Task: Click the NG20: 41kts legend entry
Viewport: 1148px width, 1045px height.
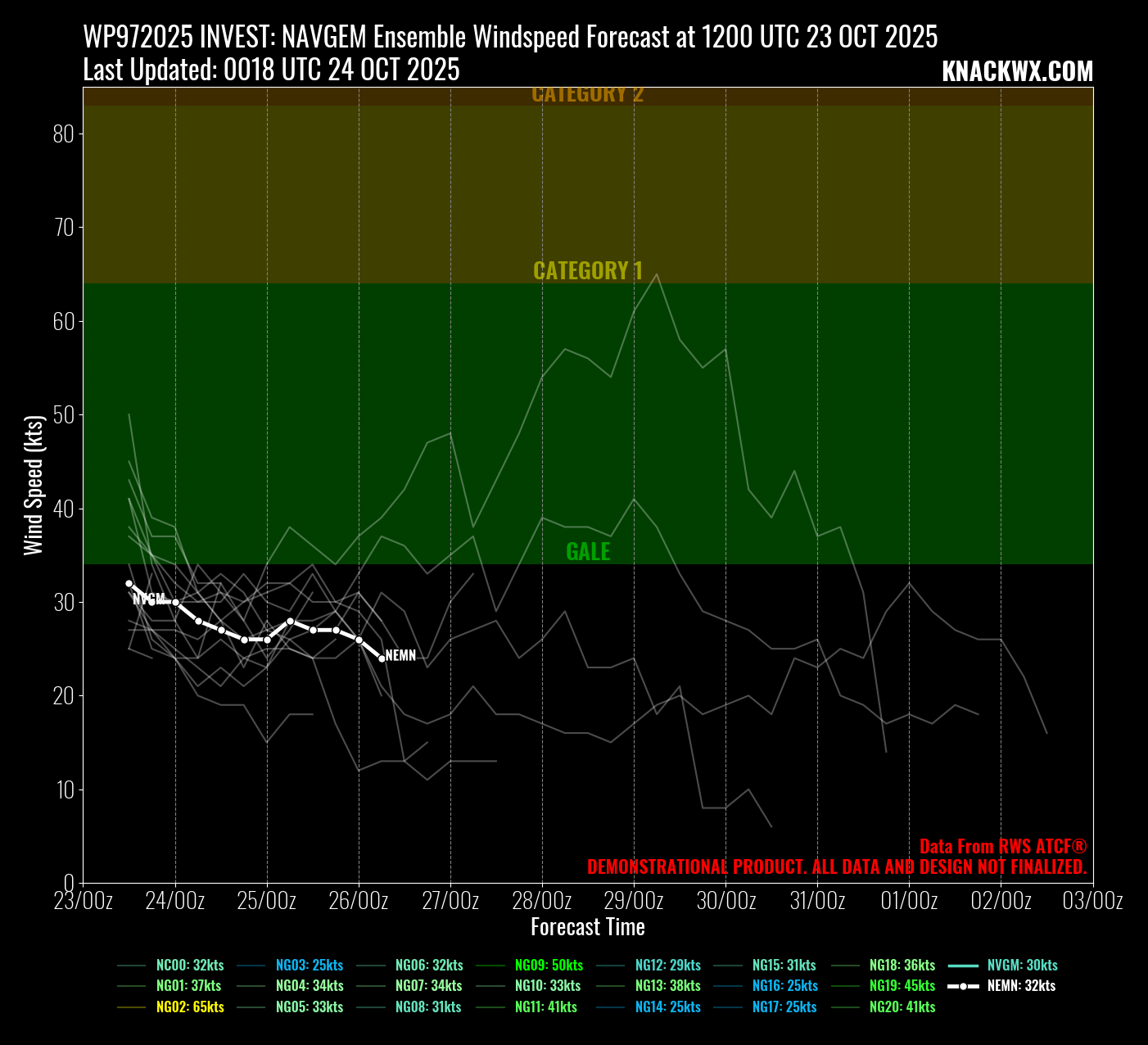Action: (902, 1007)
